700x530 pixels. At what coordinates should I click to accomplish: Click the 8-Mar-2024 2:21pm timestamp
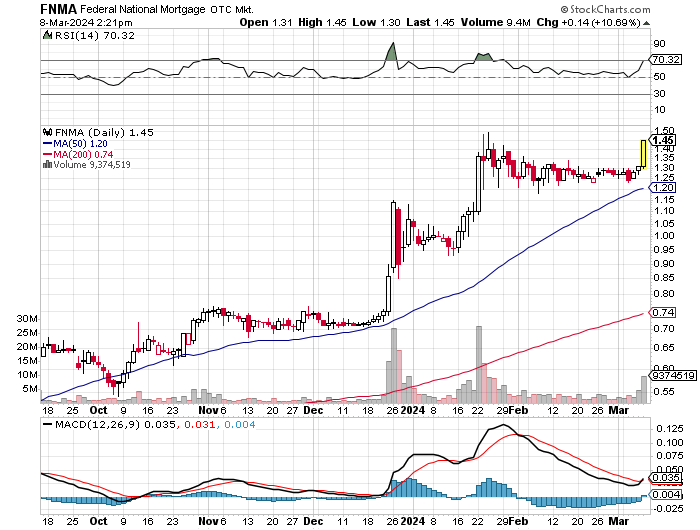(x=86, y=22)
